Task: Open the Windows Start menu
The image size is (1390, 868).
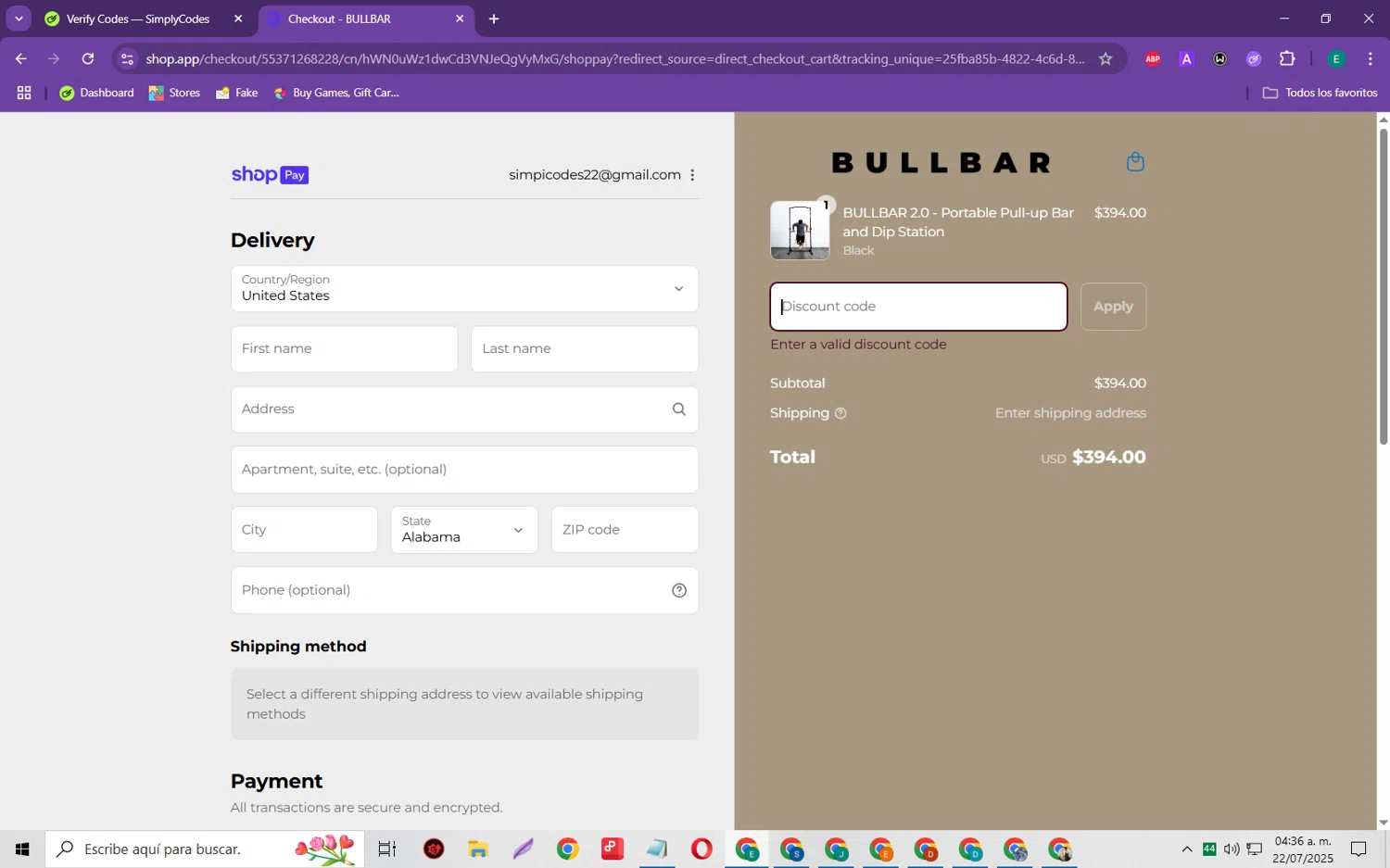Action: pyautogui.click(x=22, y=849)
